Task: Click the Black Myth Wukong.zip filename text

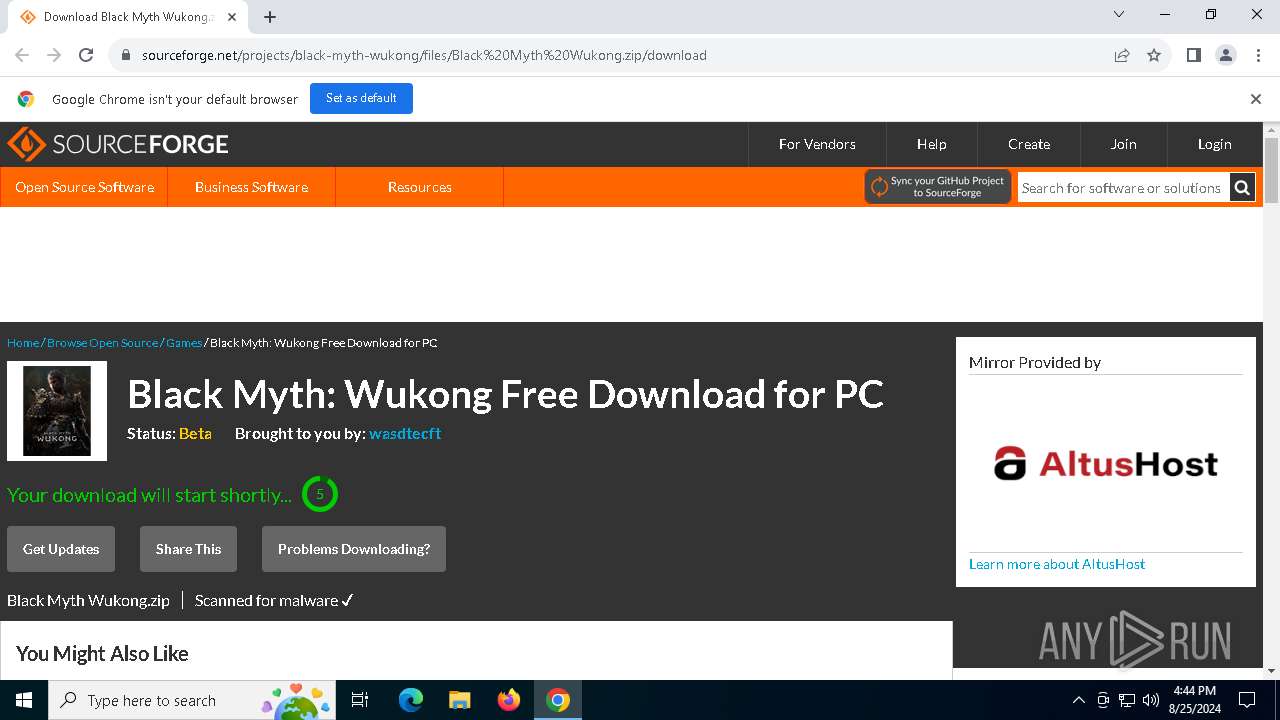Action: 88,600
